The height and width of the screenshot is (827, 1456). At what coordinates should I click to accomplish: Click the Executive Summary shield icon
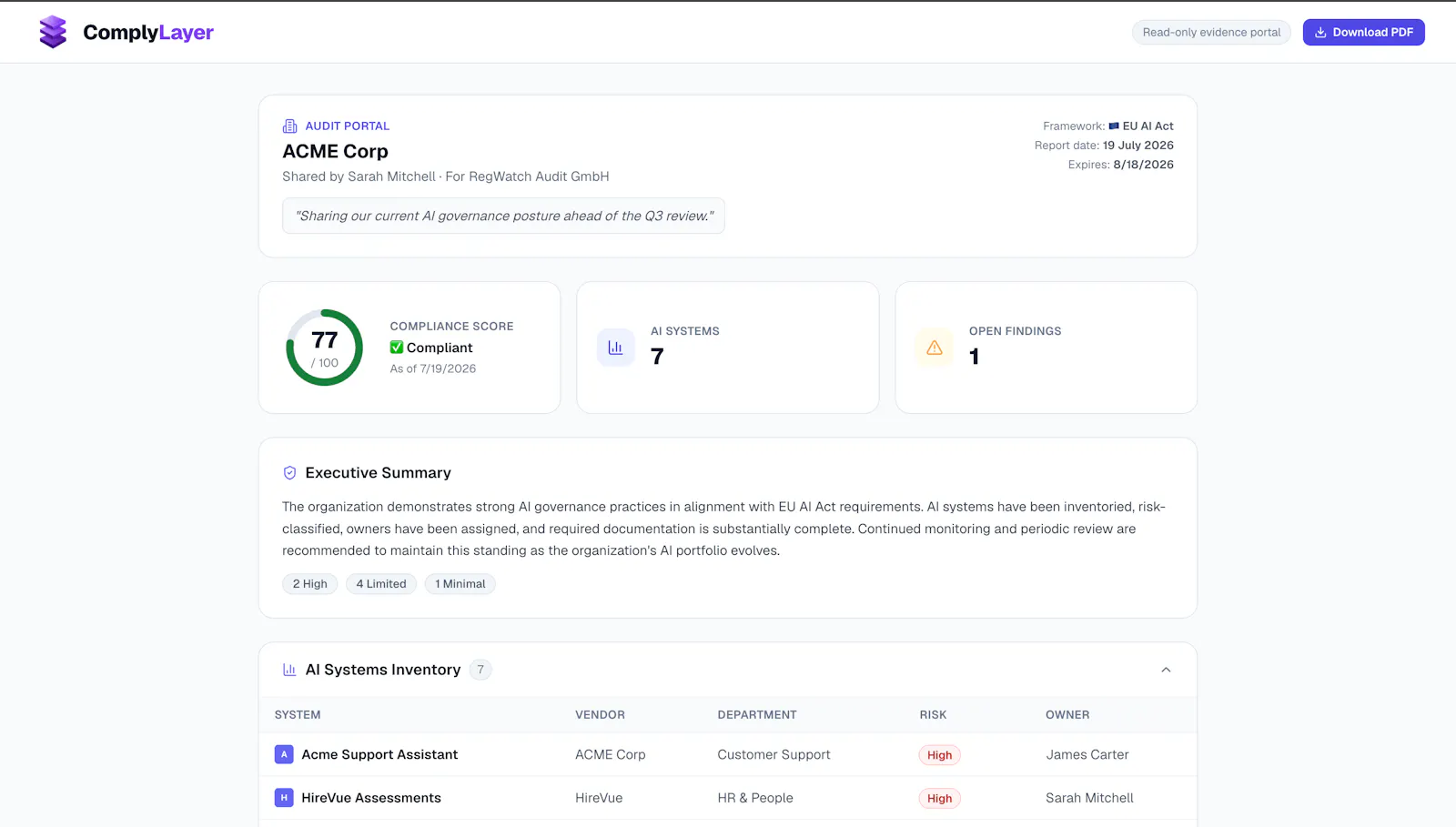(x=289, y=473)
